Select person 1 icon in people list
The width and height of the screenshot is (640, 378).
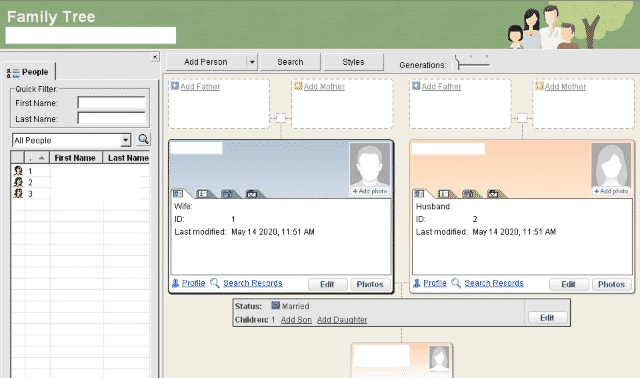pos(18,171)
